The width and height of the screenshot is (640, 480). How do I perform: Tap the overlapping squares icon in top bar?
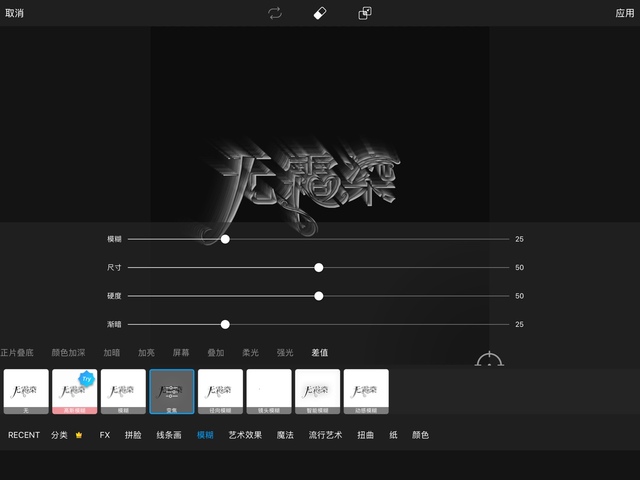(x=365, y=13)
